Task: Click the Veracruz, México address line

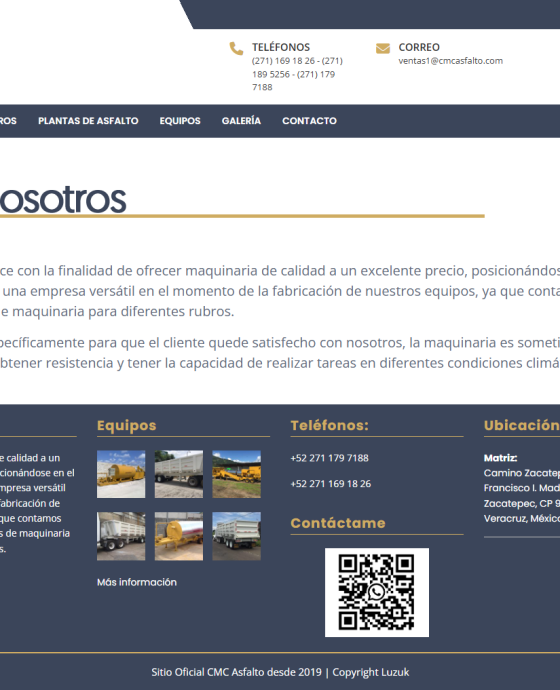Action: point(522,518)
